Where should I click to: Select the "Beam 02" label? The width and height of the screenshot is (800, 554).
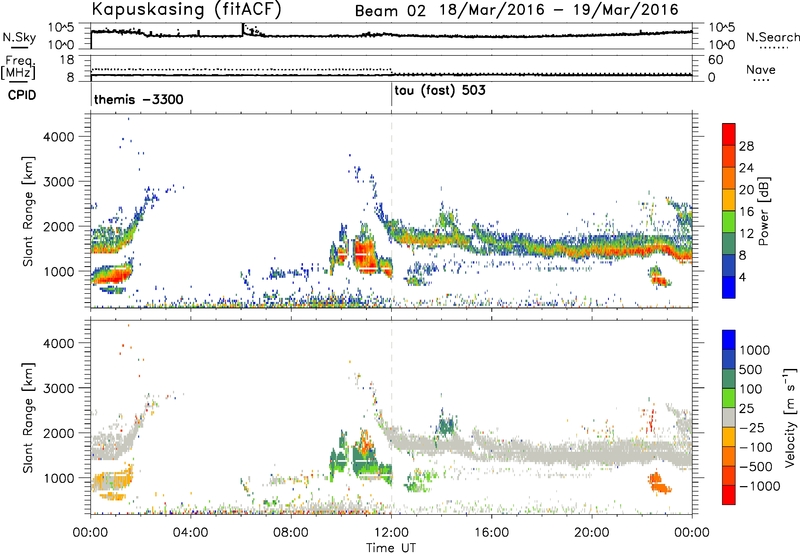390,11
